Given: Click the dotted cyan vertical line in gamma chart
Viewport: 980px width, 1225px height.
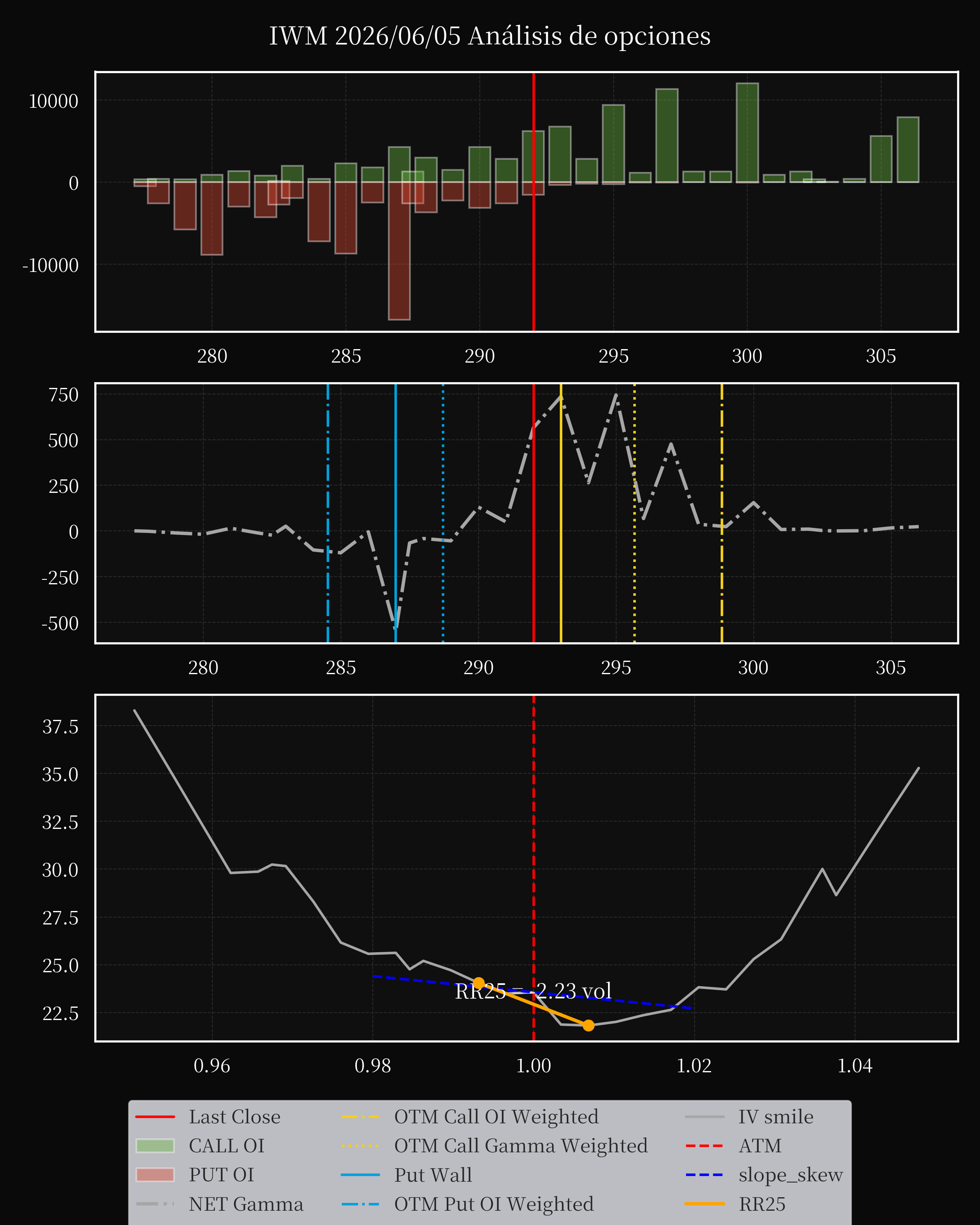Looking at the screenshot, I should pos(443,513).
